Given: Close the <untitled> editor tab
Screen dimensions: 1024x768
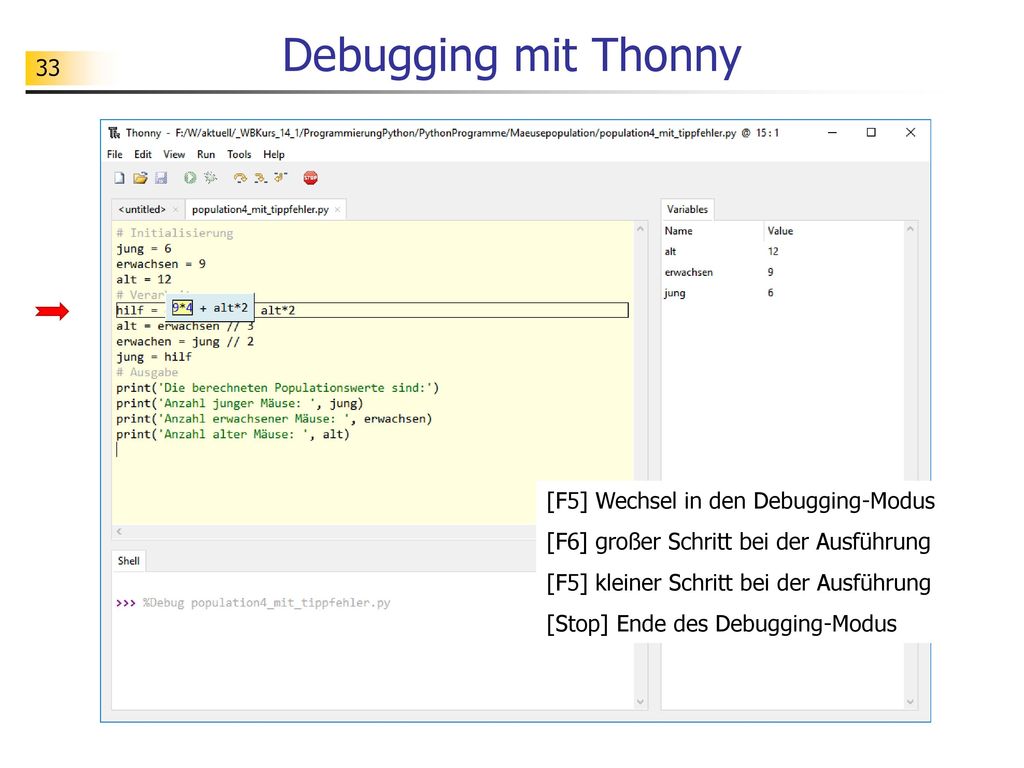Looking at the screenshot, I should pyautogui.click(x=175, y=210).
